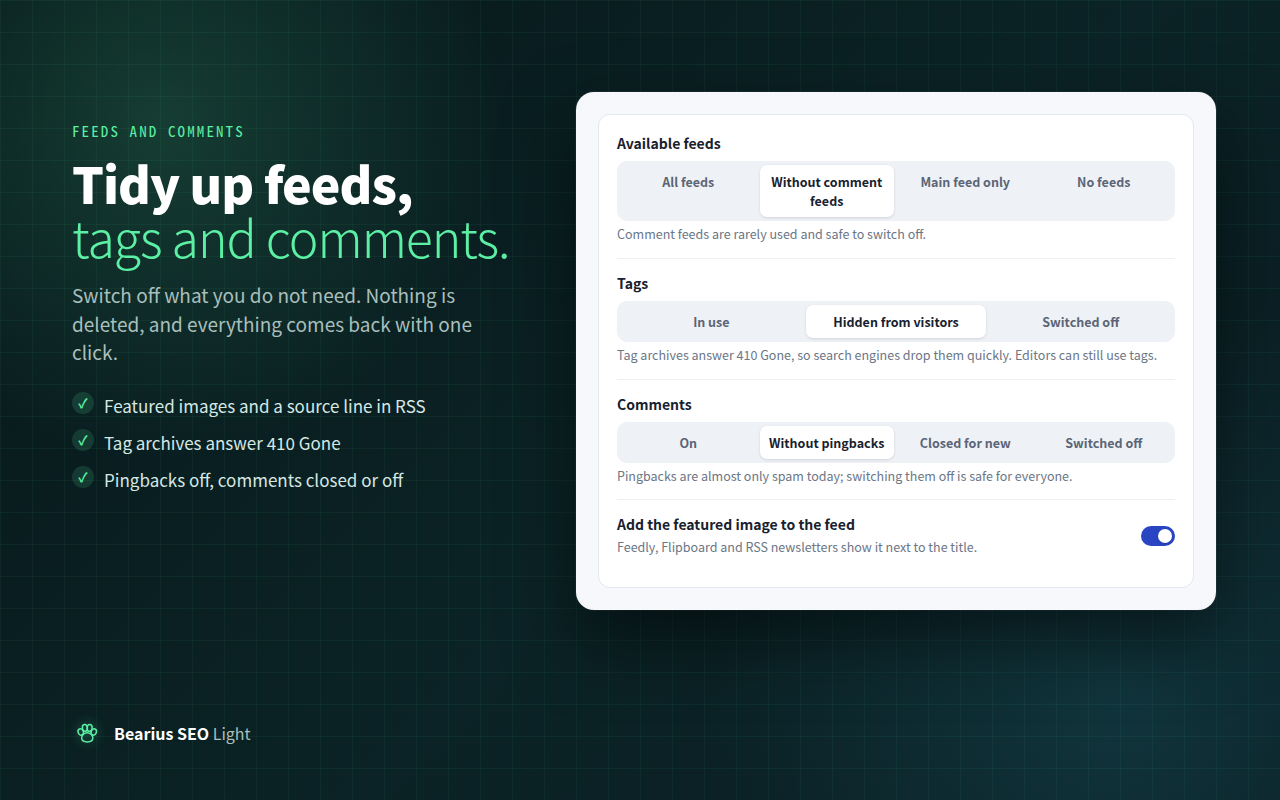Click the Comment feeds are rarely used hint
This screenshot has height=800, width=1280.
pos(771,235)
